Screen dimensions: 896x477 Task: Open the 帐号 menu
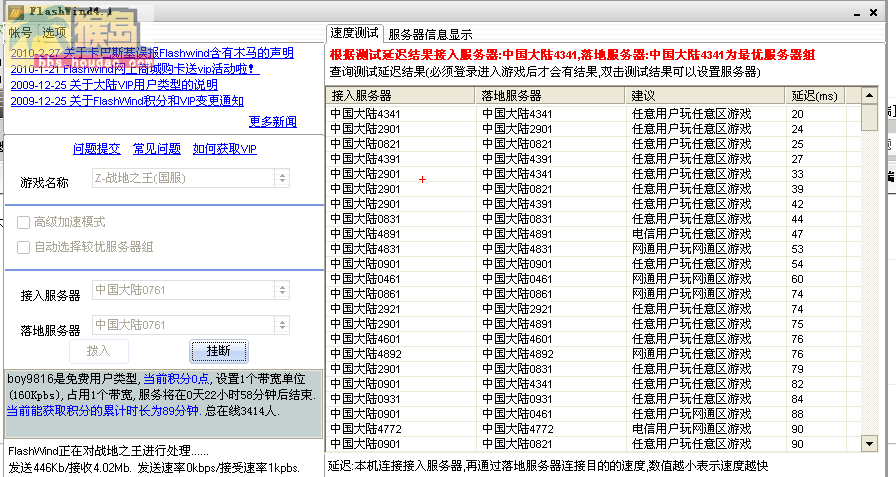(20, 33)
